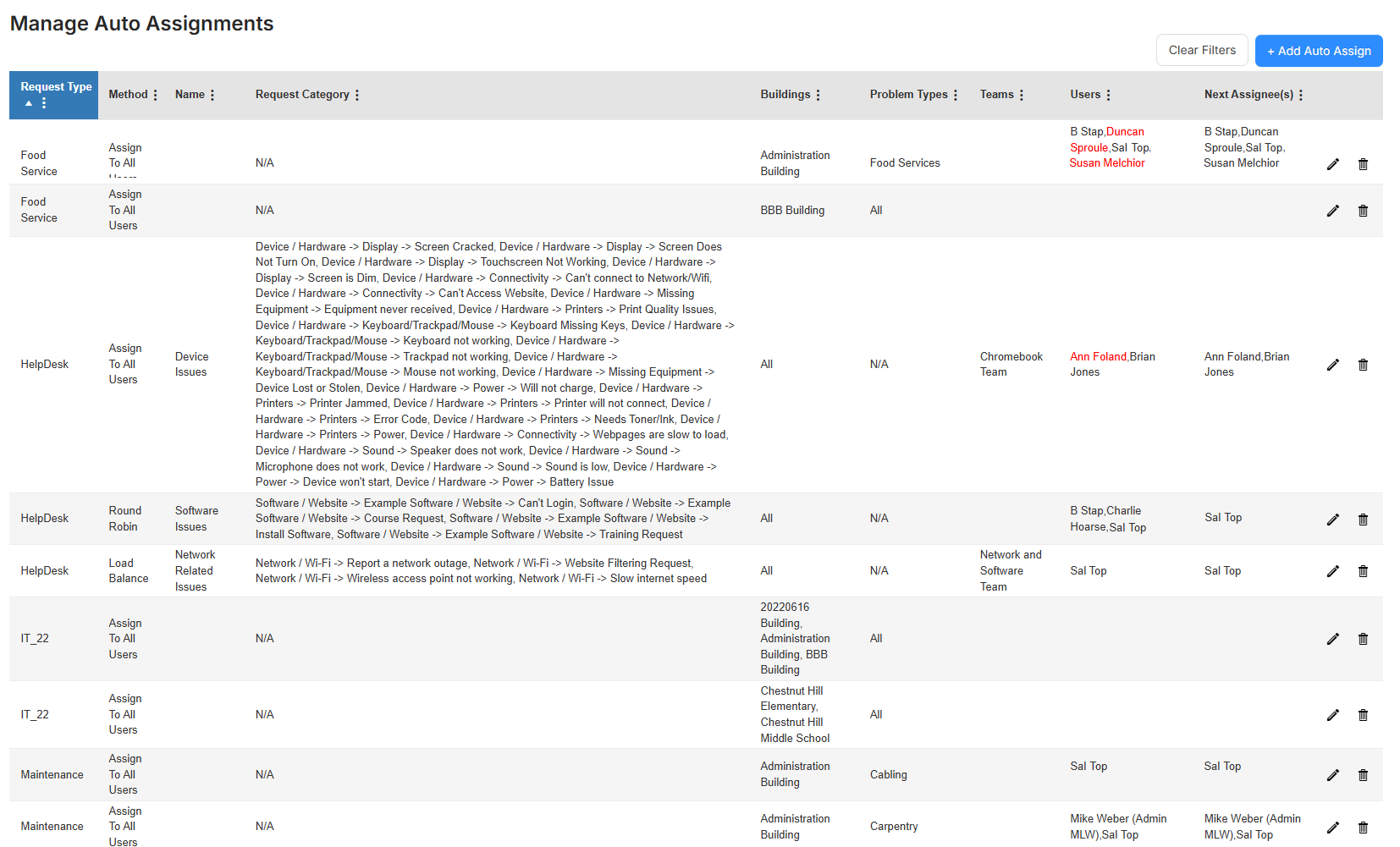1400x847 pixels.
Task: Delete the Food Service BBB Building rule
Action: pyautogui.click(x=1363, y=211)
